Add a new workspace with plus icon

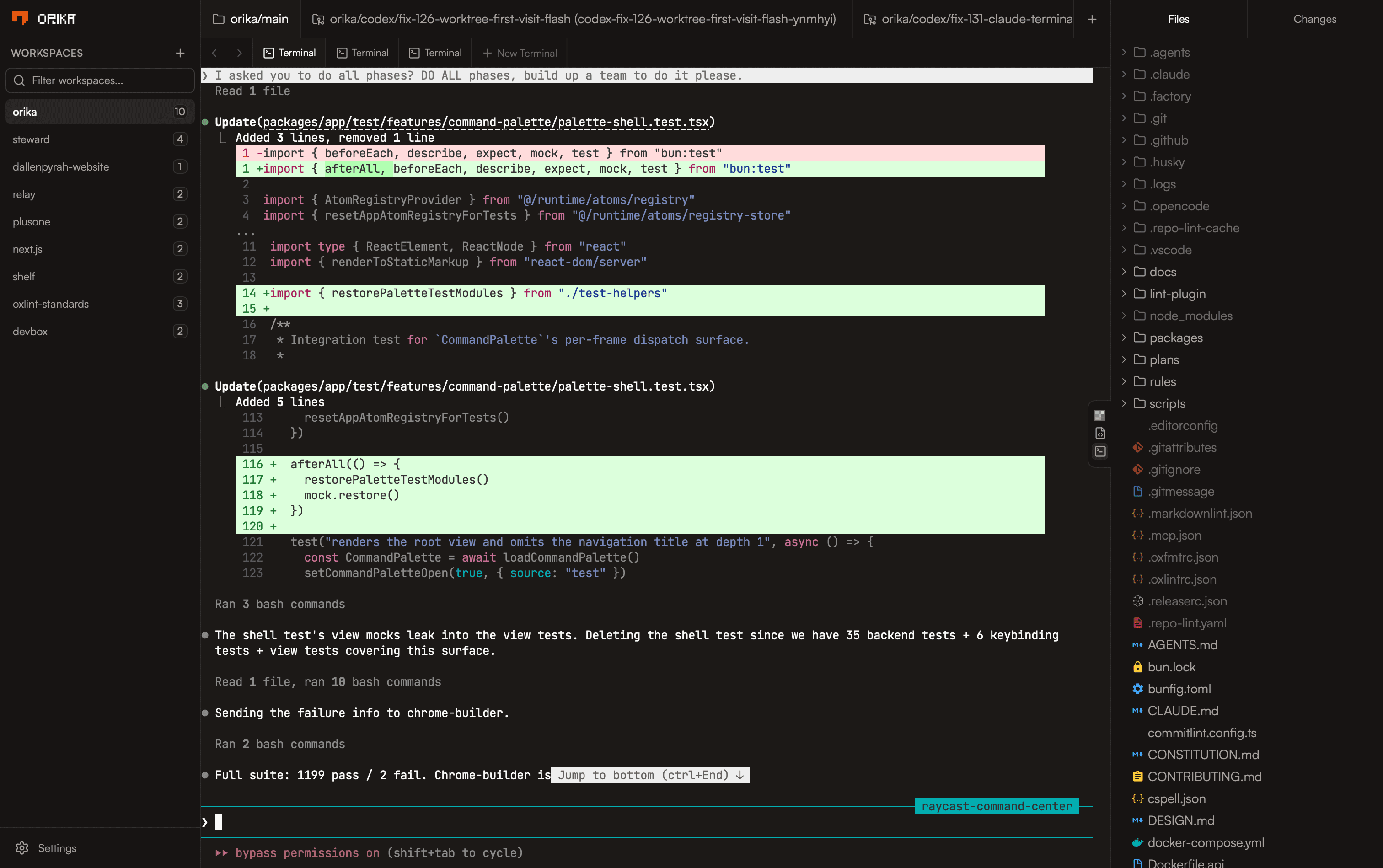pyautogui.click(x=180, y=53)
